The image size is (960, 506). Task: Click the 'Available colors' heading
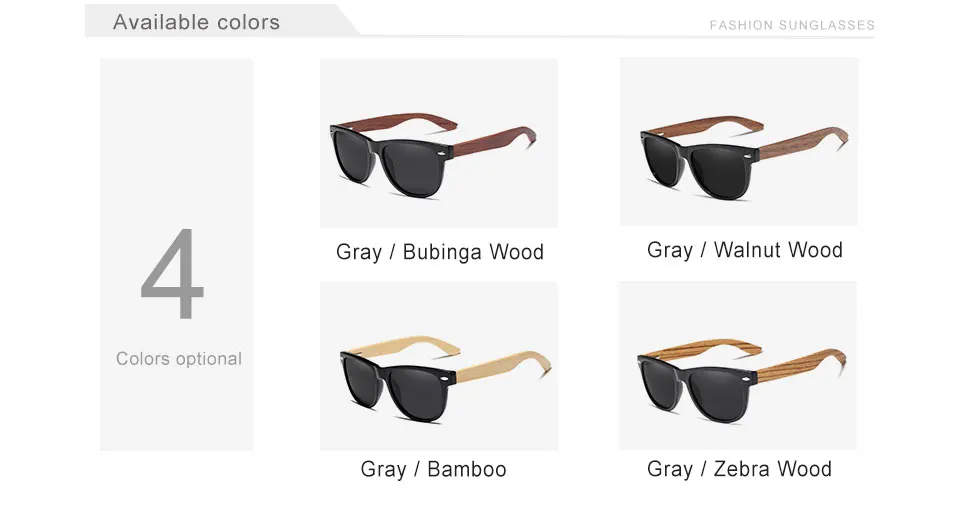pyautogui.click(x=197, y=22)
